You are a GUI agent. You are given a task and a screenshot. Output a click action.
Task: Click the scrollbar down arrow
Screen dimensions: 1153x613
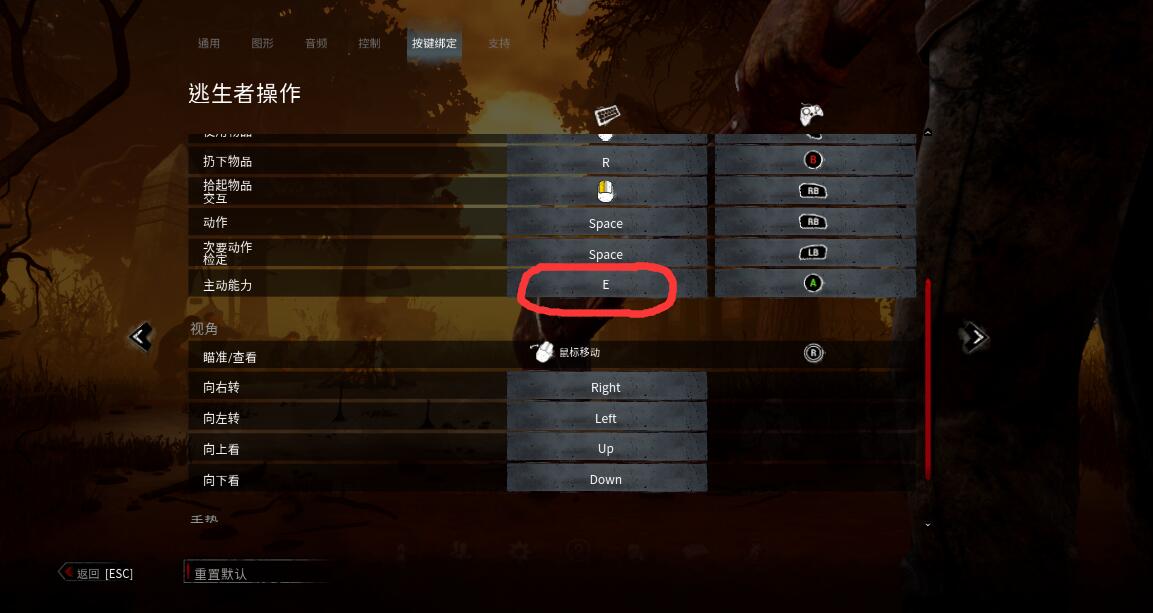927,525
